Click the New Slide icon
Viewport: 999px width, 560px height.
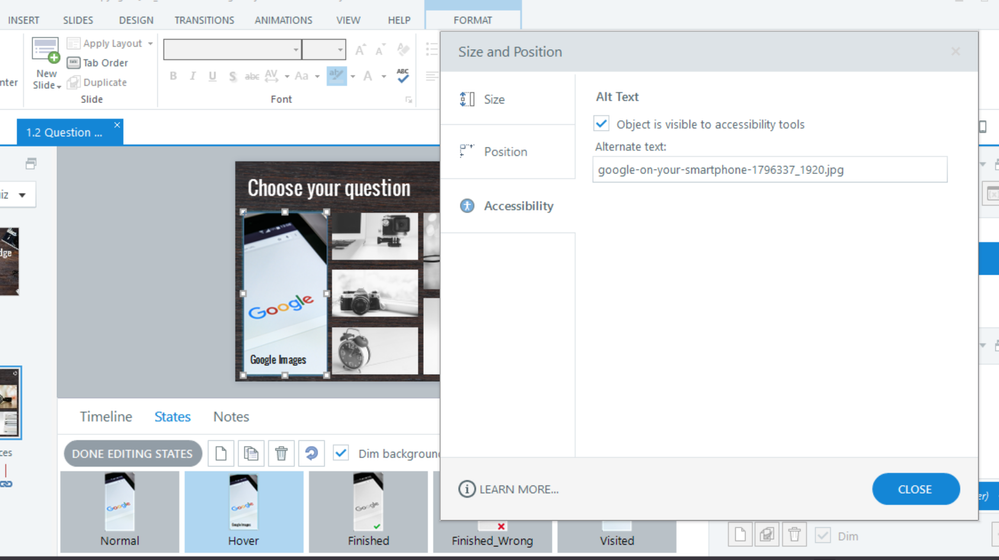click(46, 50)
